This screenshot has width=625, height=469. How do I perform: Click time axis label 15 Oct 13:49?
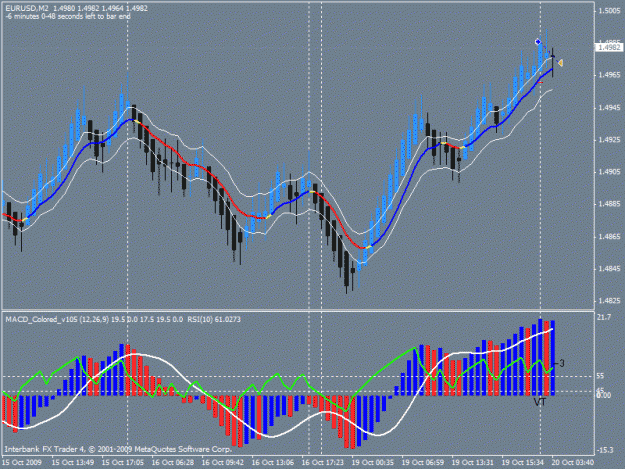tap(73, 463)
